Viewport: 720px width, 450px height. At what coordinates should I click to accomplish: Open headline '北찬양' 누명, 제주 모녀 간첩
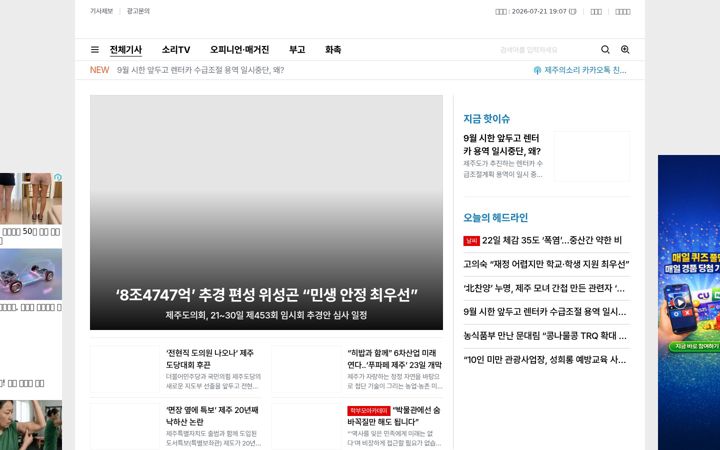(544, 288)
